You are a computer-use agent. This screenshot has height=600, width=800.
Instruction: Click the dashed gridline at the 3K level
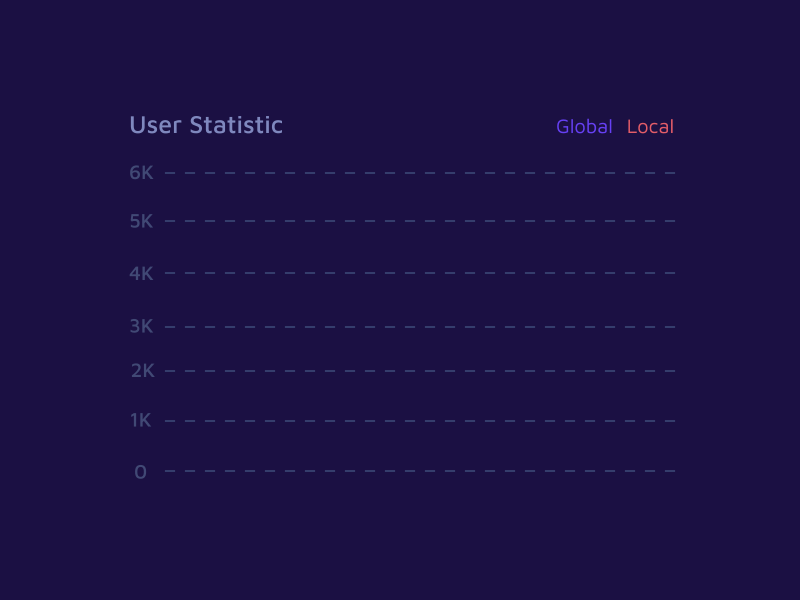coord(420,325)
